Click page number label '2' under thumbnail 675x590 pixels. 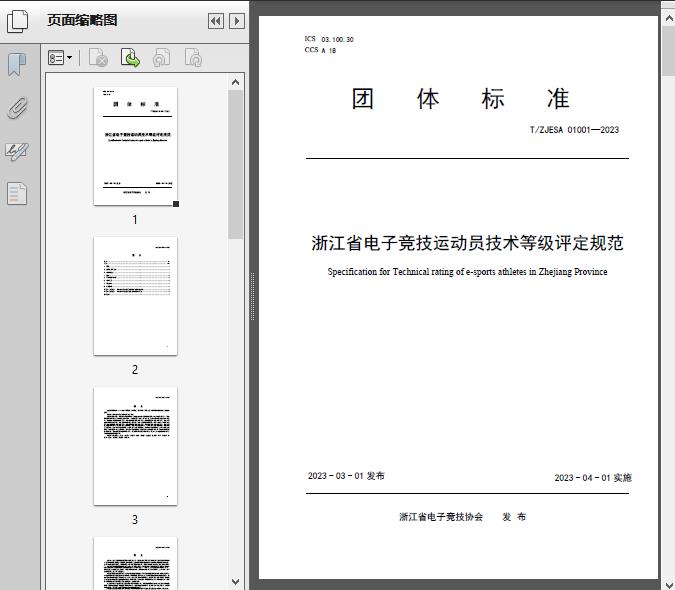[135, 370]
